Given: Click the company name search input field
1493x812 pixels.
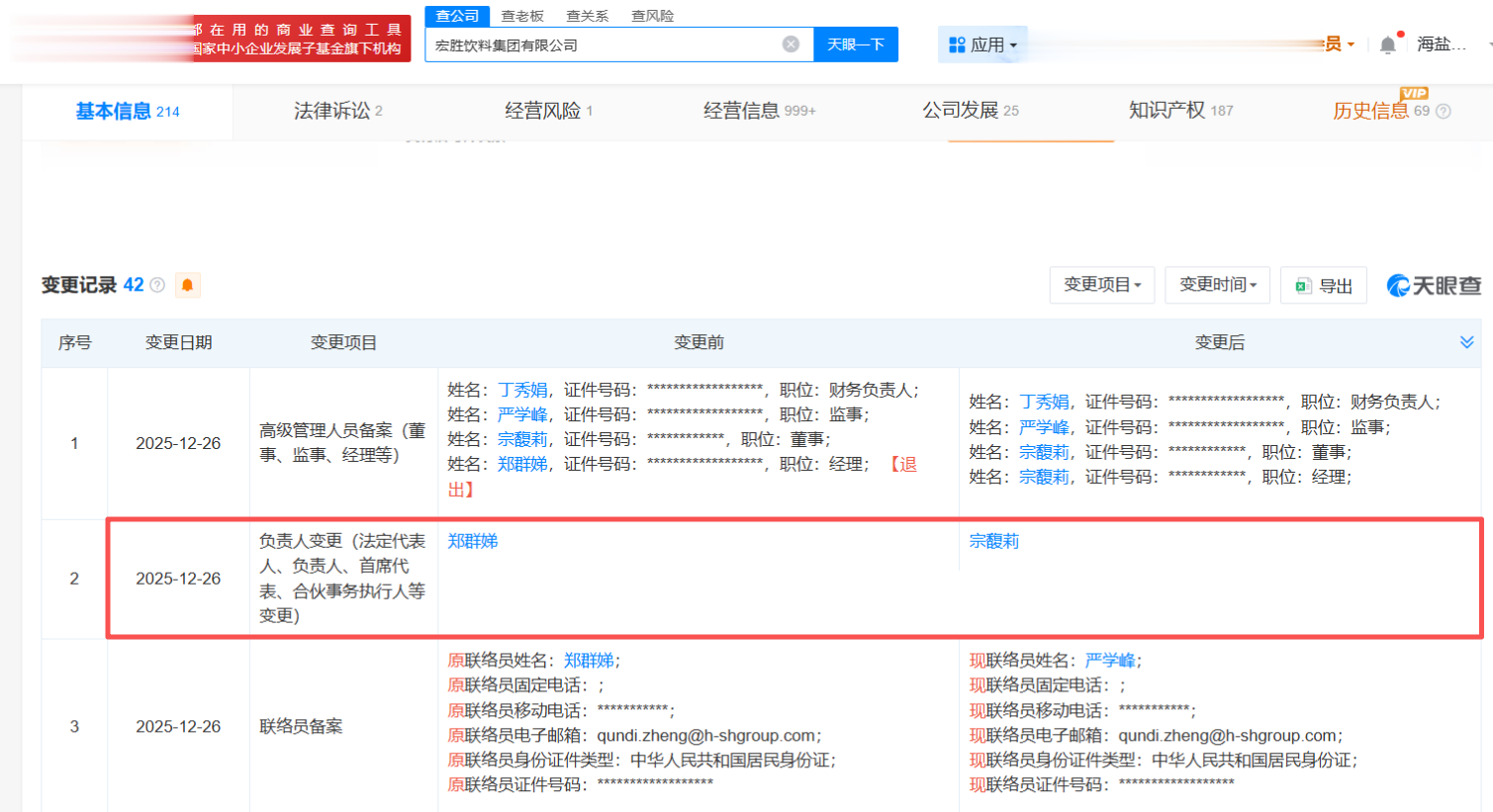Looking at the screenshot, I should (x=604, y=45).
